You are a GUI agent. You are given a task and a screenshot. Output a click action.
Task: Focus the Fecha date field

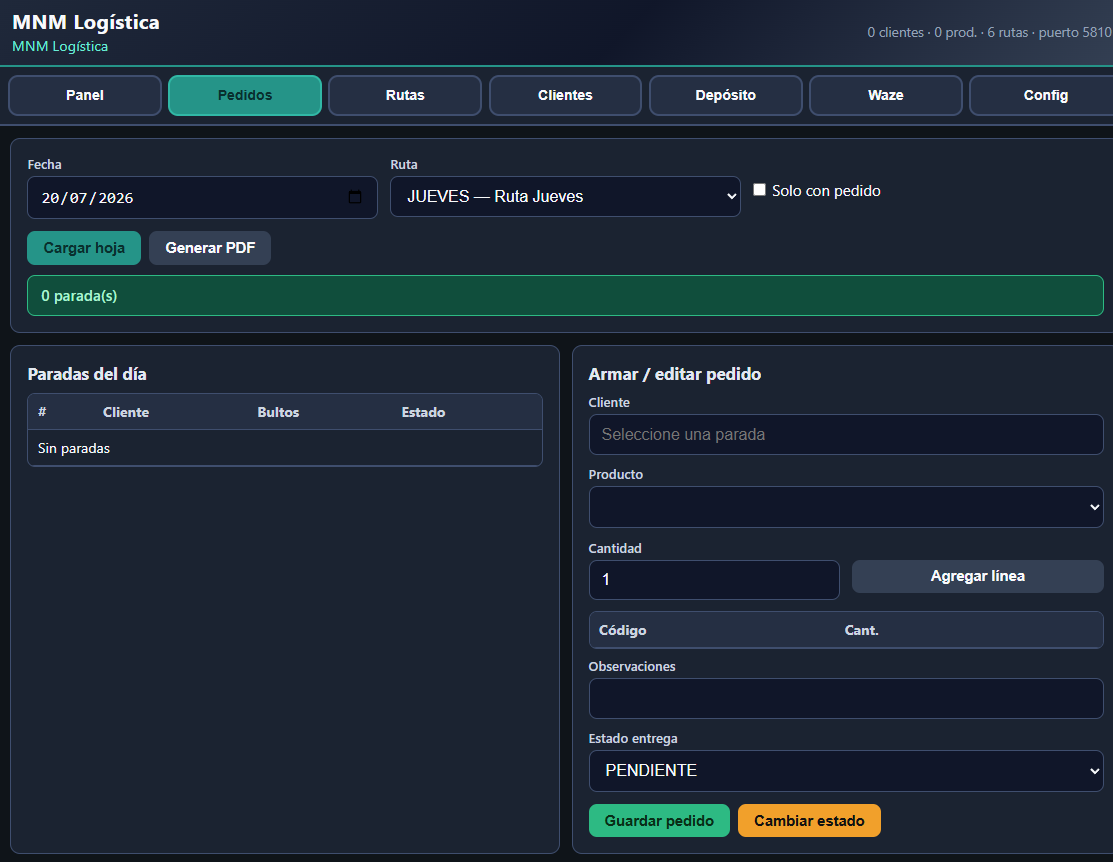click(202, 197)
